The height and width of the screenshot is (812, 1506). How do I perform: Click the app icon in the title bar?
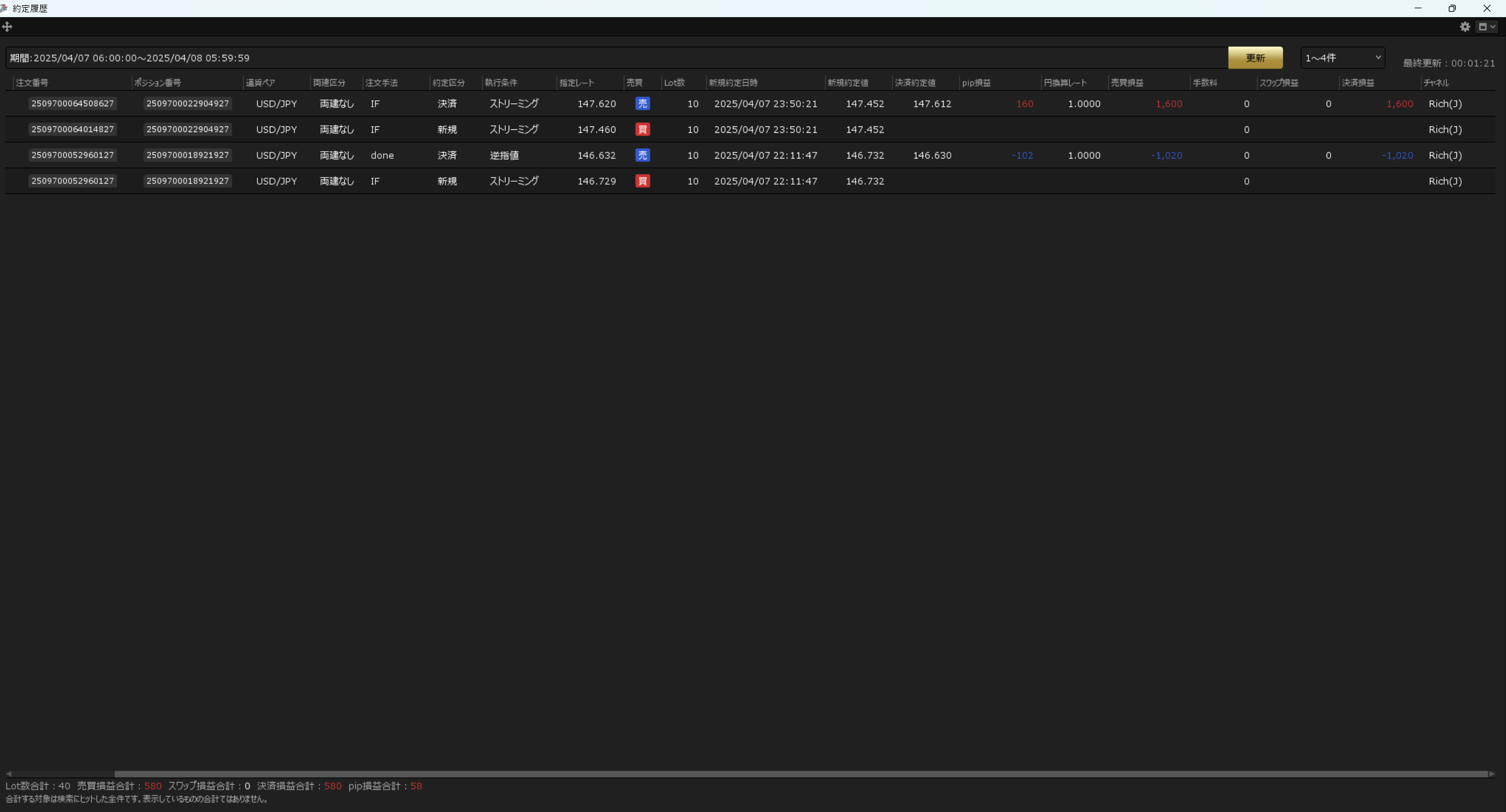[x=4, y=8]
